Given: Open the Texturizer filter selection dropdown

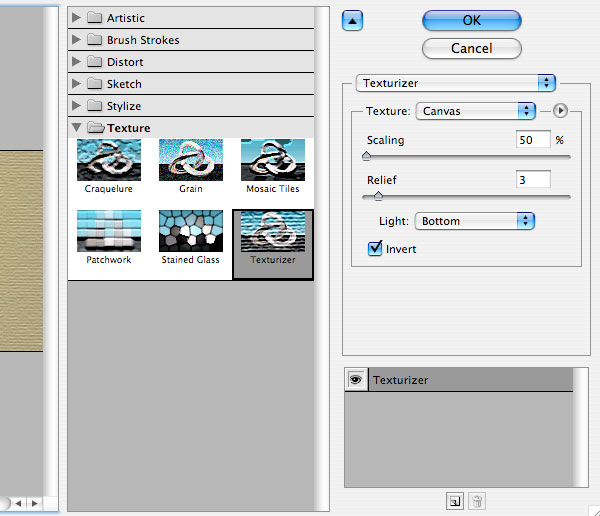Looking at the screenshot, I should (455, 83).
